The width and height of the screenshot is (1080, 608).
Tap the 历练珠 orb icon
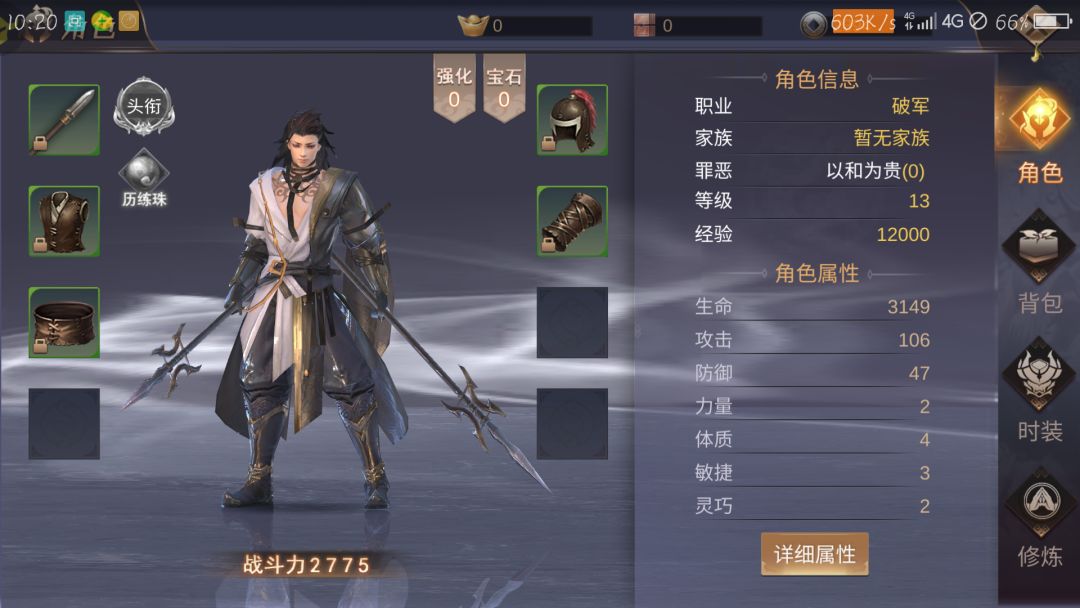point(144,178)
